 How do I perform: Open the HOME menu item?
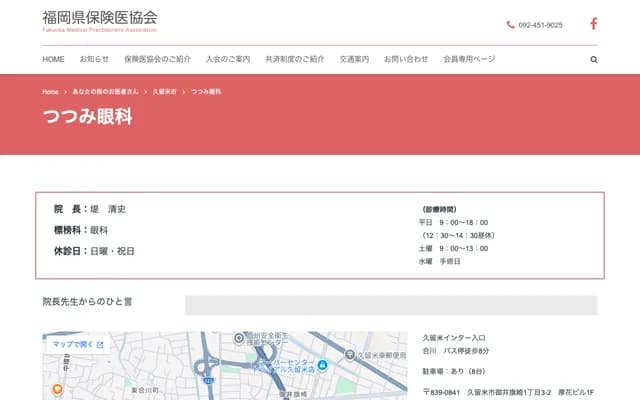click(x=53, y=59)
